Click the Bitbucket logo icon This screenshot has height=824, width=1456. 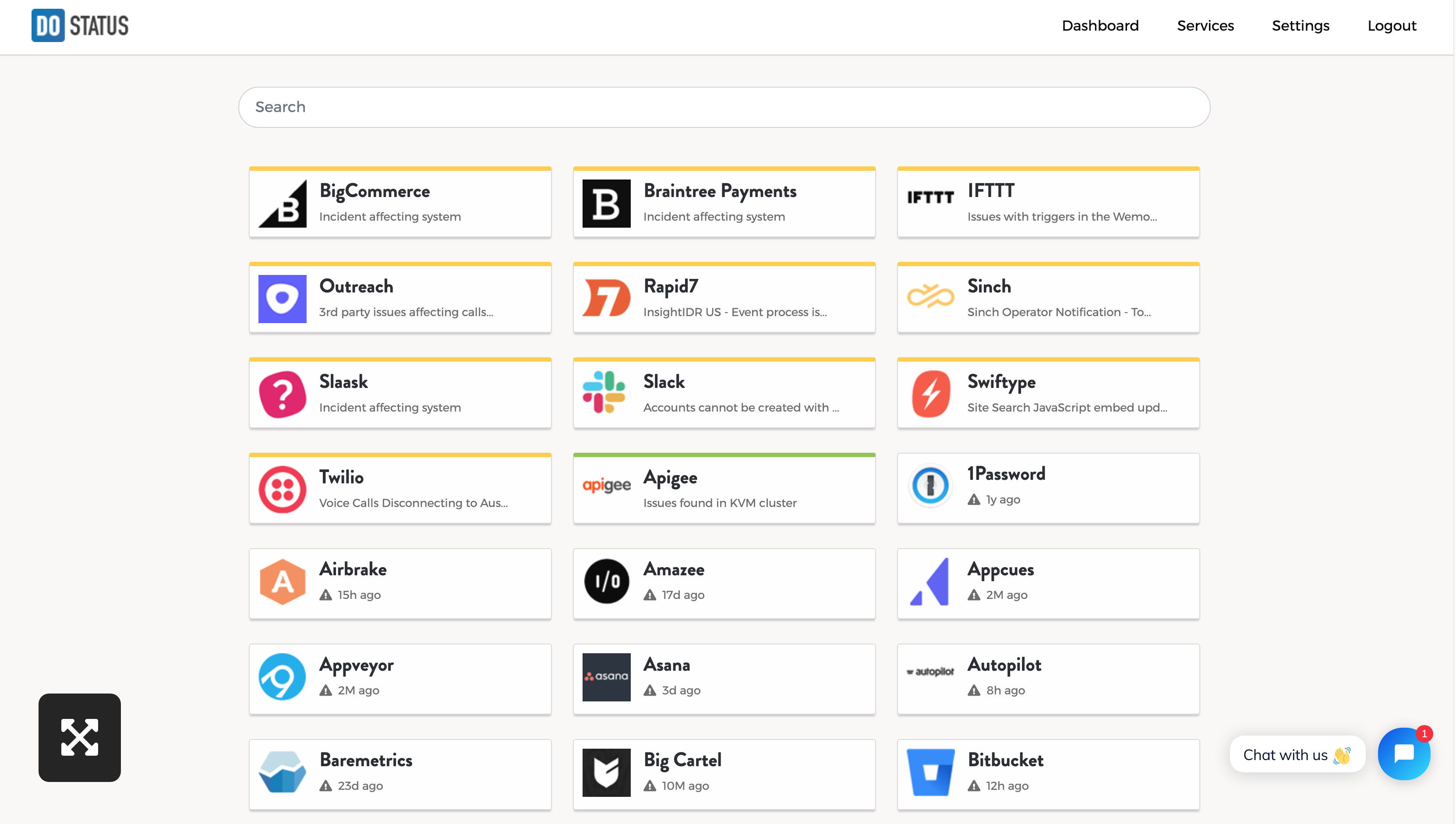point(929,772)
